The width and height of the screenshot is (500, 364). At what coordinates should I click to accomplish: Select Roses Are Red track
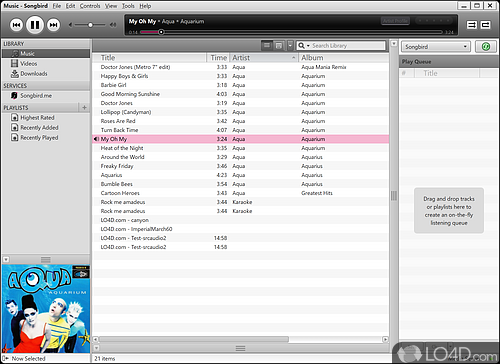240,121
